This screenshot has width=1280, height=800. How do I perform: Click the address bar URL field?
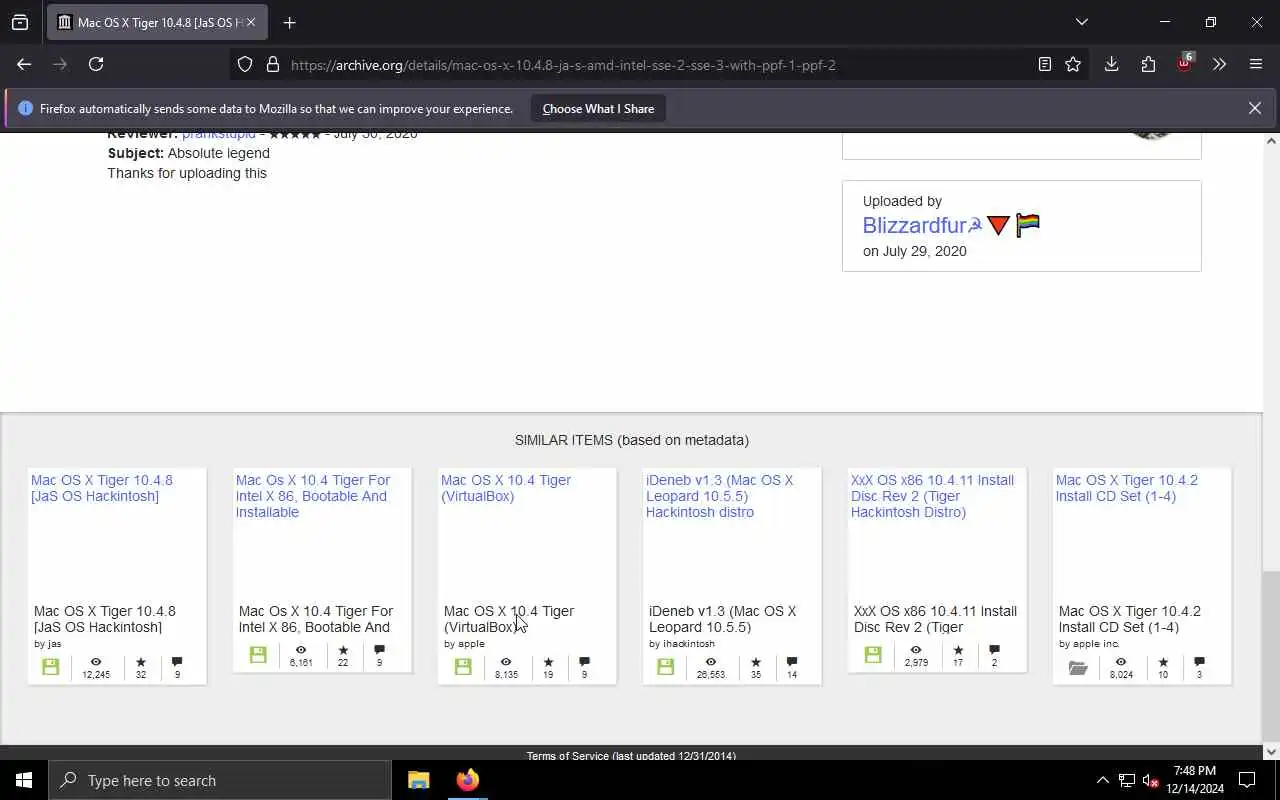660,65
